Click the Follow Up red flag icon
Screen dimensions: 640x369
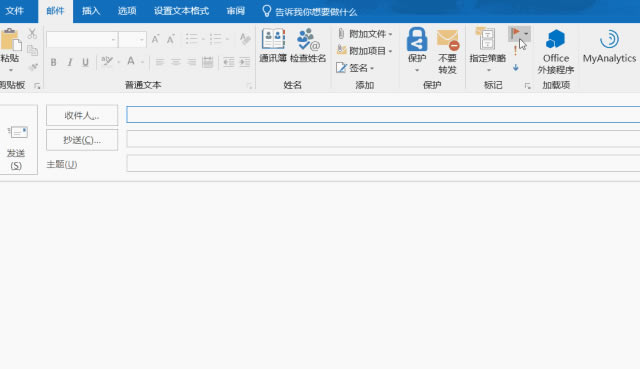(516, 33)
